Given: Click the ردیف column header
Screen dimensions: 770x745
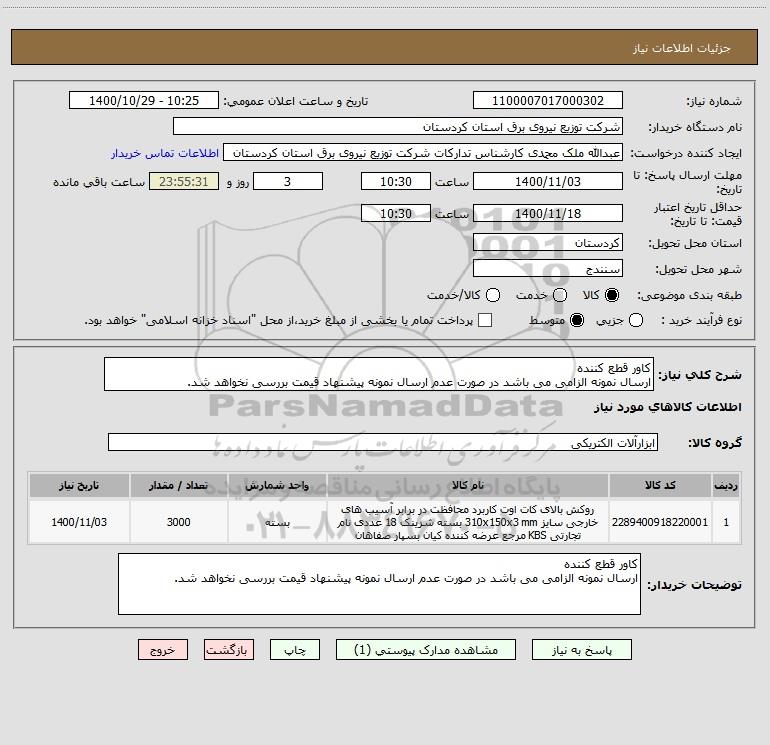Looking at the screenshot, I should (x=726, y=485).
